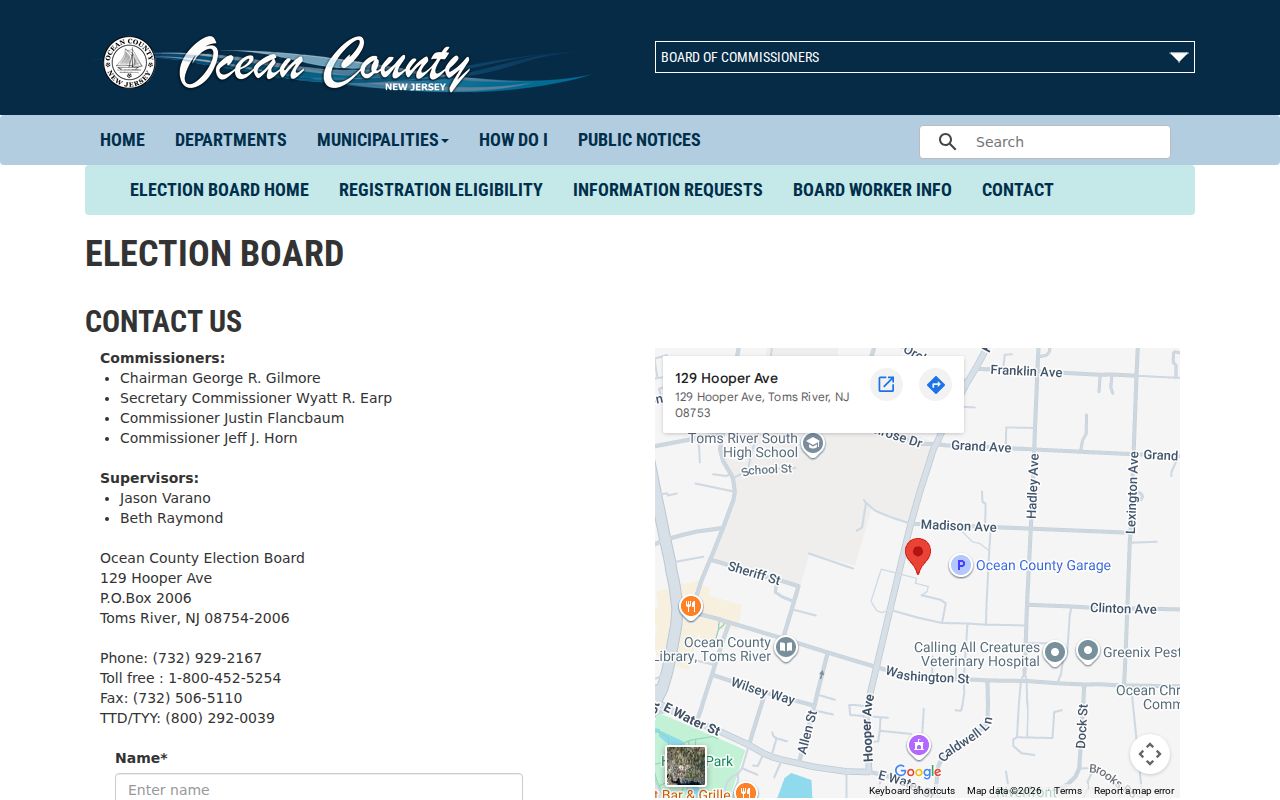Click Chairman George R. Gilmore text

point(220,378)
